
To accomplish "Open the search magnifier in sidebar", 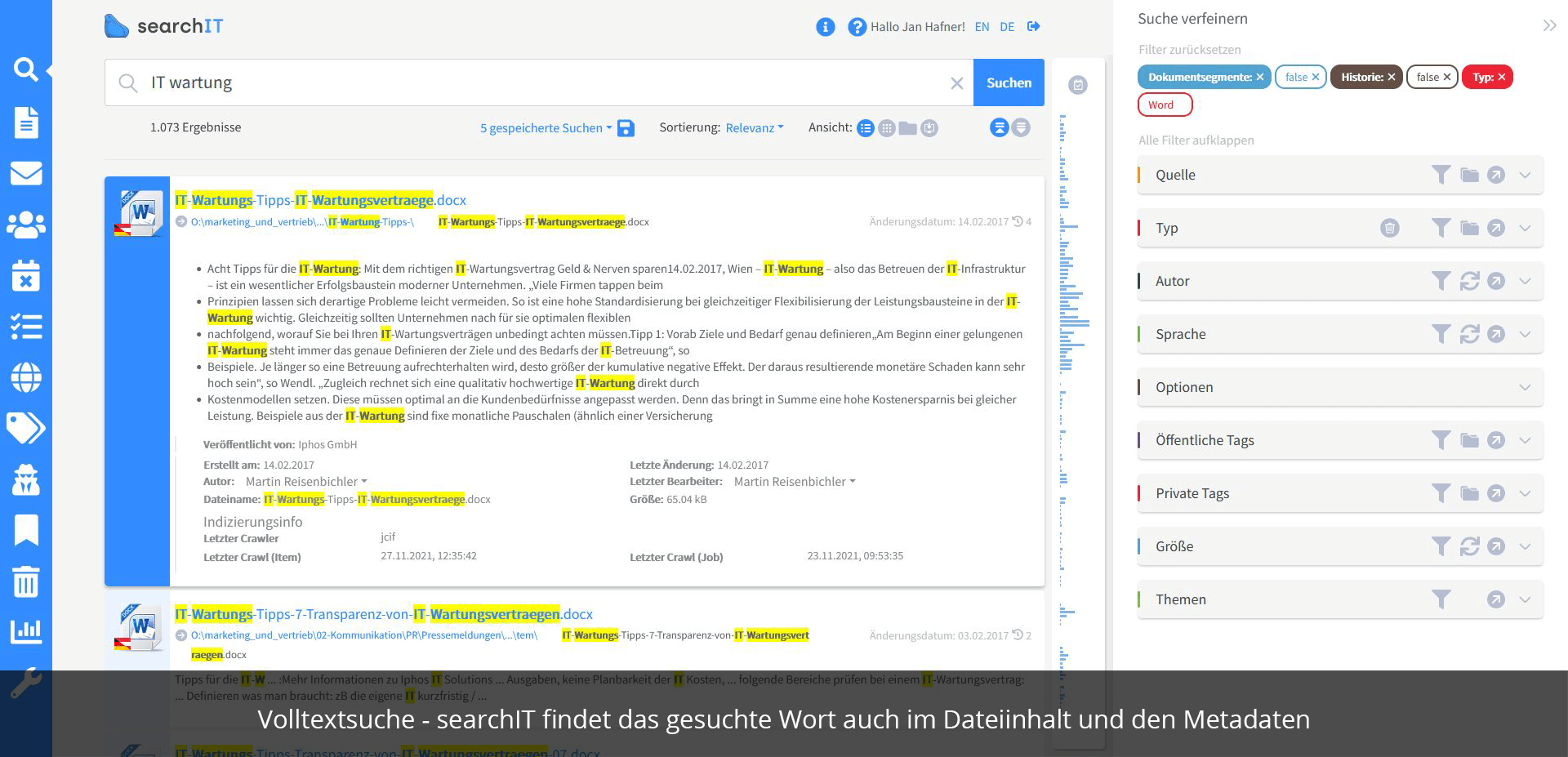I will (x=25, y=69).
